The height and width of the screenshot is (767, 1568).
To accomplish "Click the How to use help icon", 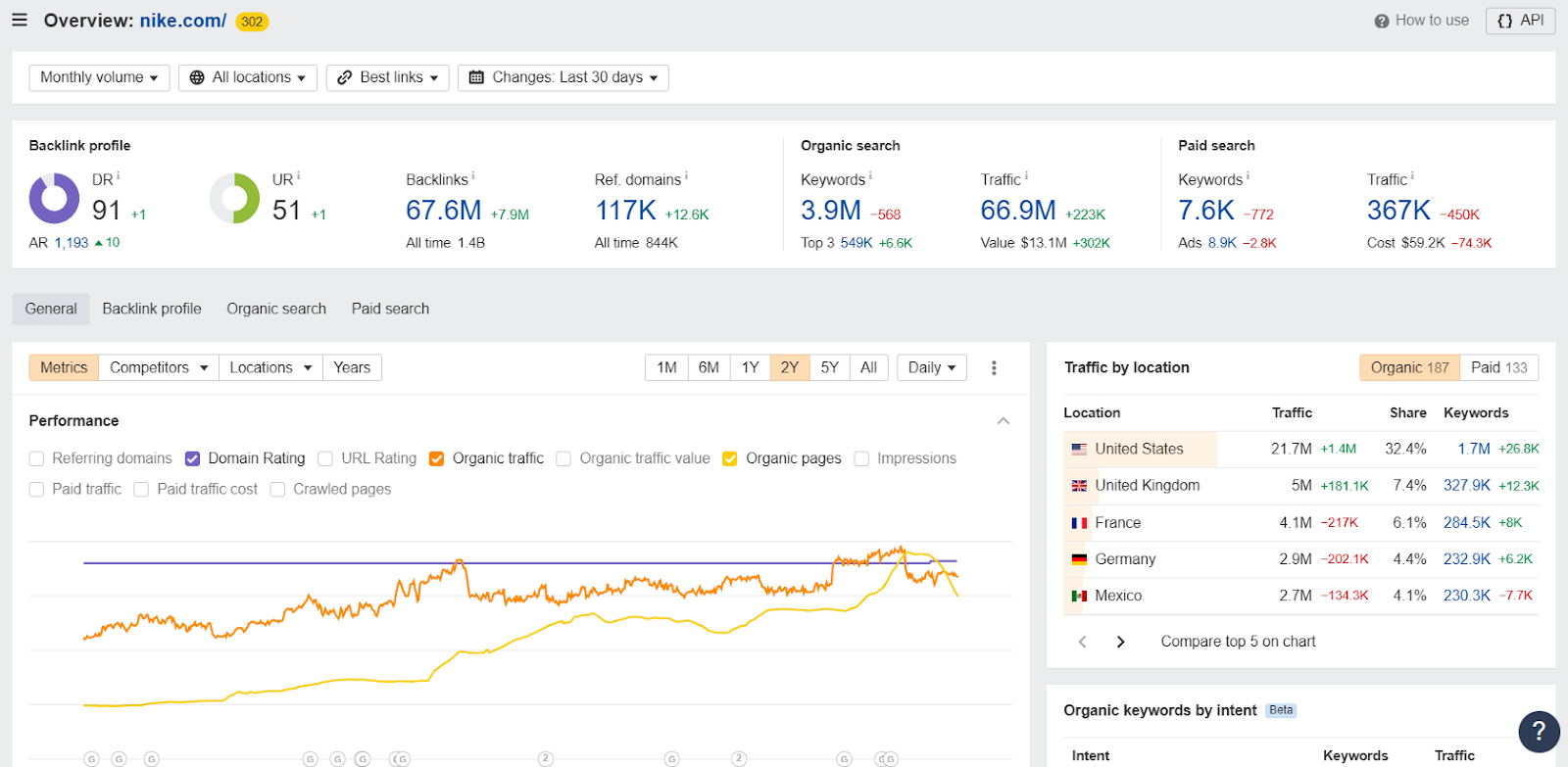I will tap(1382, 21).
